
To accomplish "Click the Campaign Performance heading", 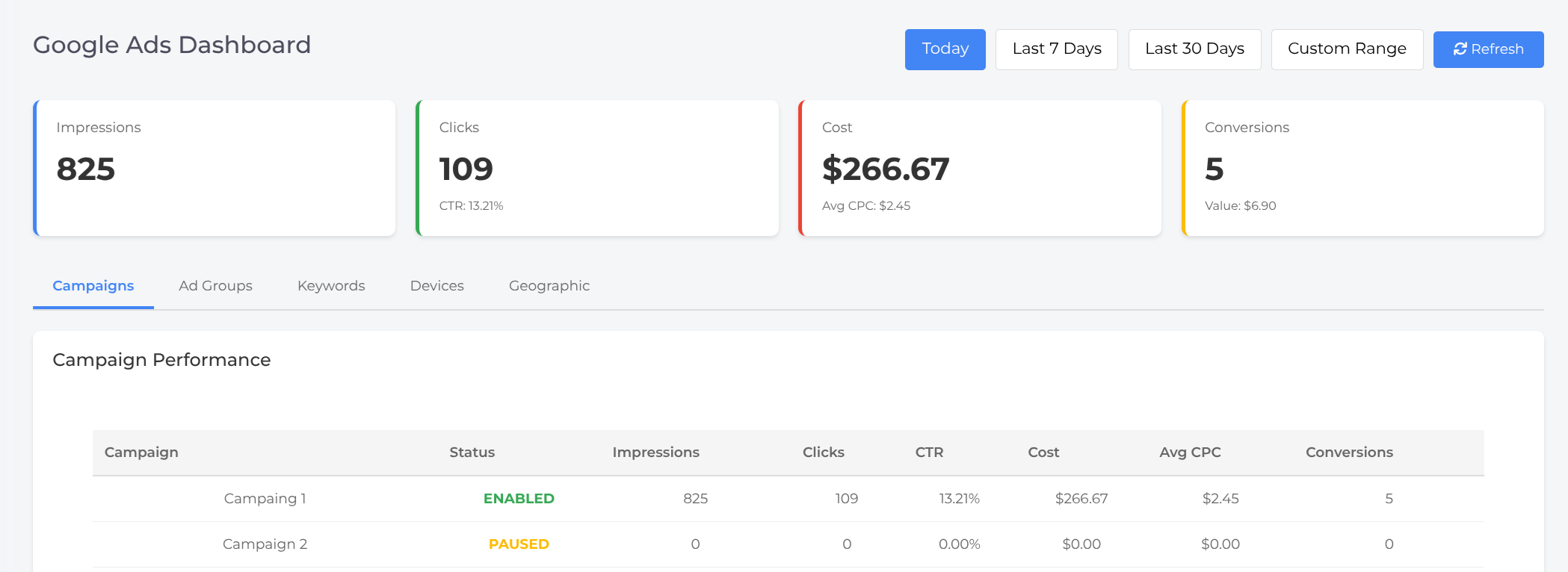I will point(161,360).
